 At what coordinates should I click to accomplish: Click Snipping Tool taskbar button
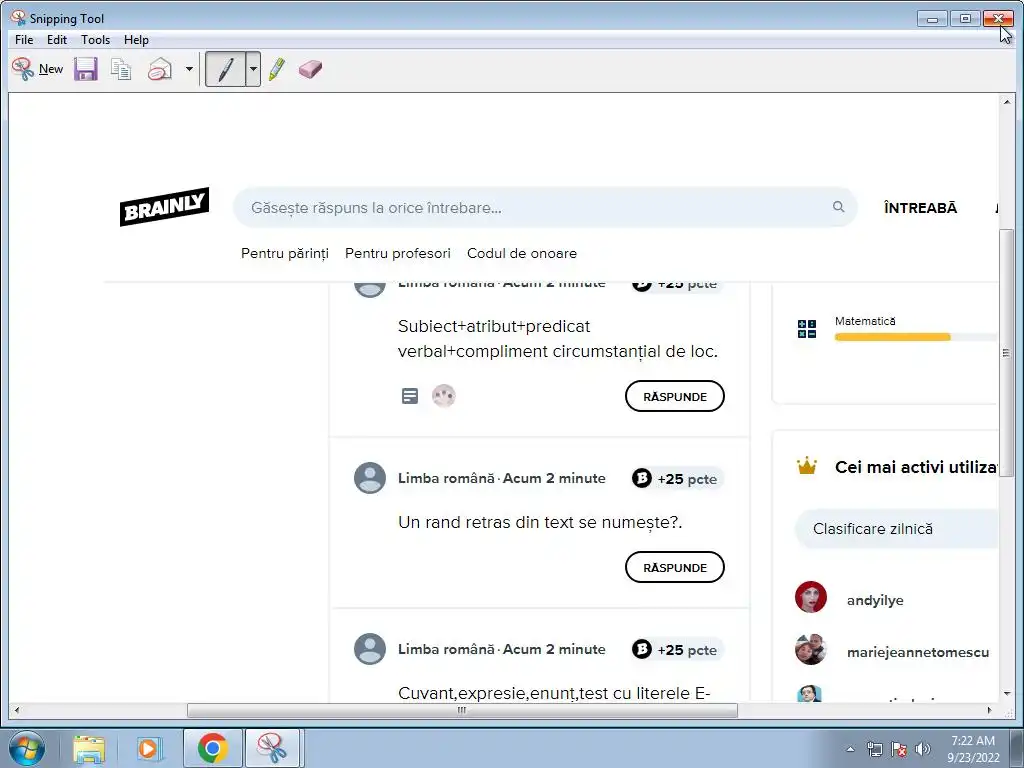click(x=272, y=748)
